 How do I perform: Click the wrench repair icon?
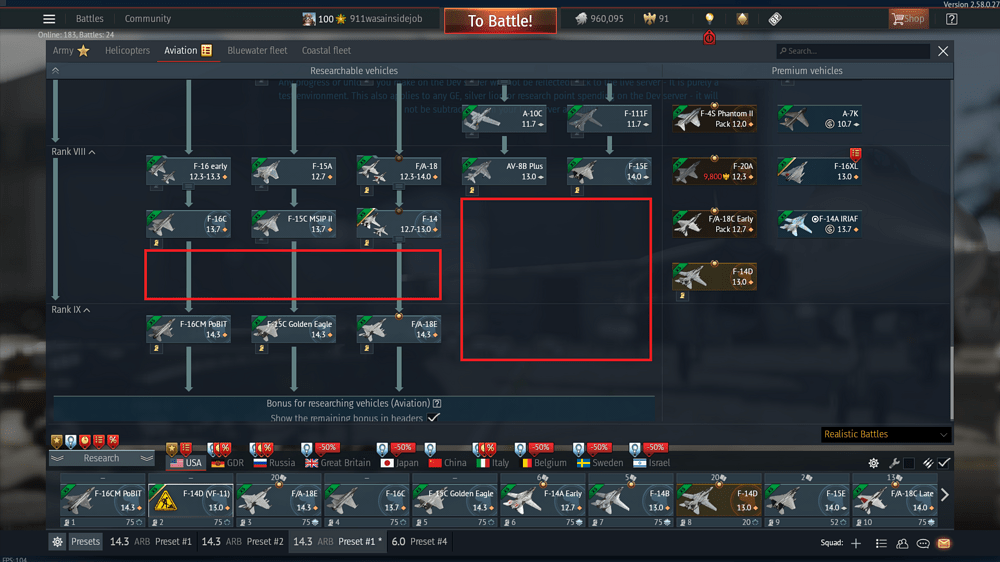[x=894, y=463]
